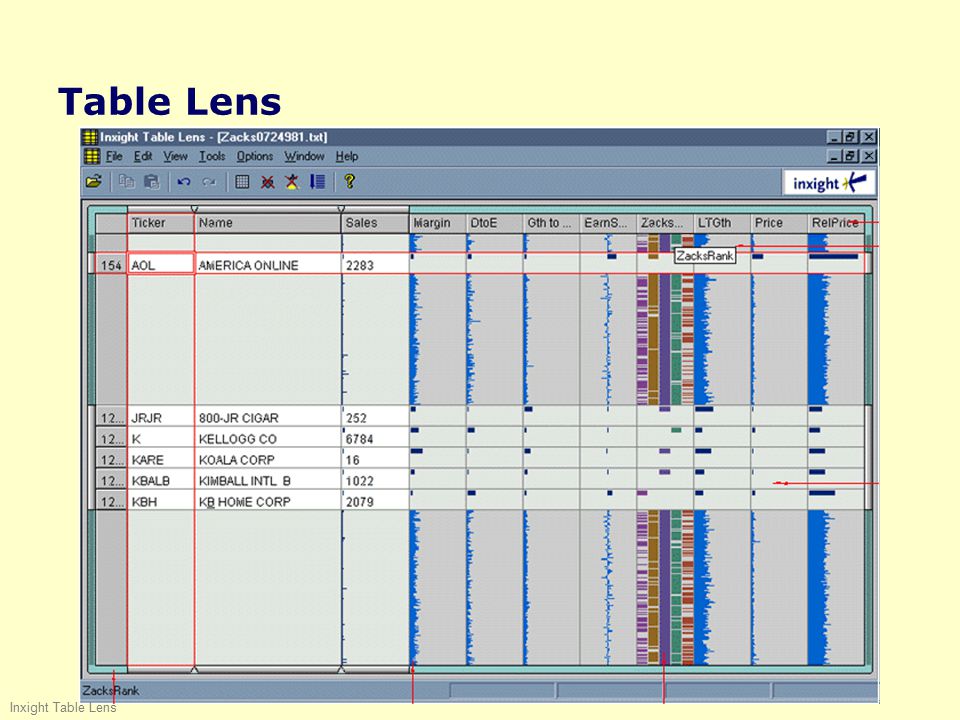Click the 'Zacks...' column header

tap(665, 223)
